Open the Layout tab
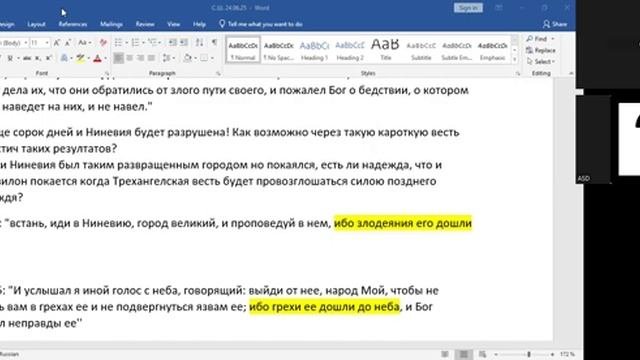Viewport: 640px width, 360px height. 36,24
